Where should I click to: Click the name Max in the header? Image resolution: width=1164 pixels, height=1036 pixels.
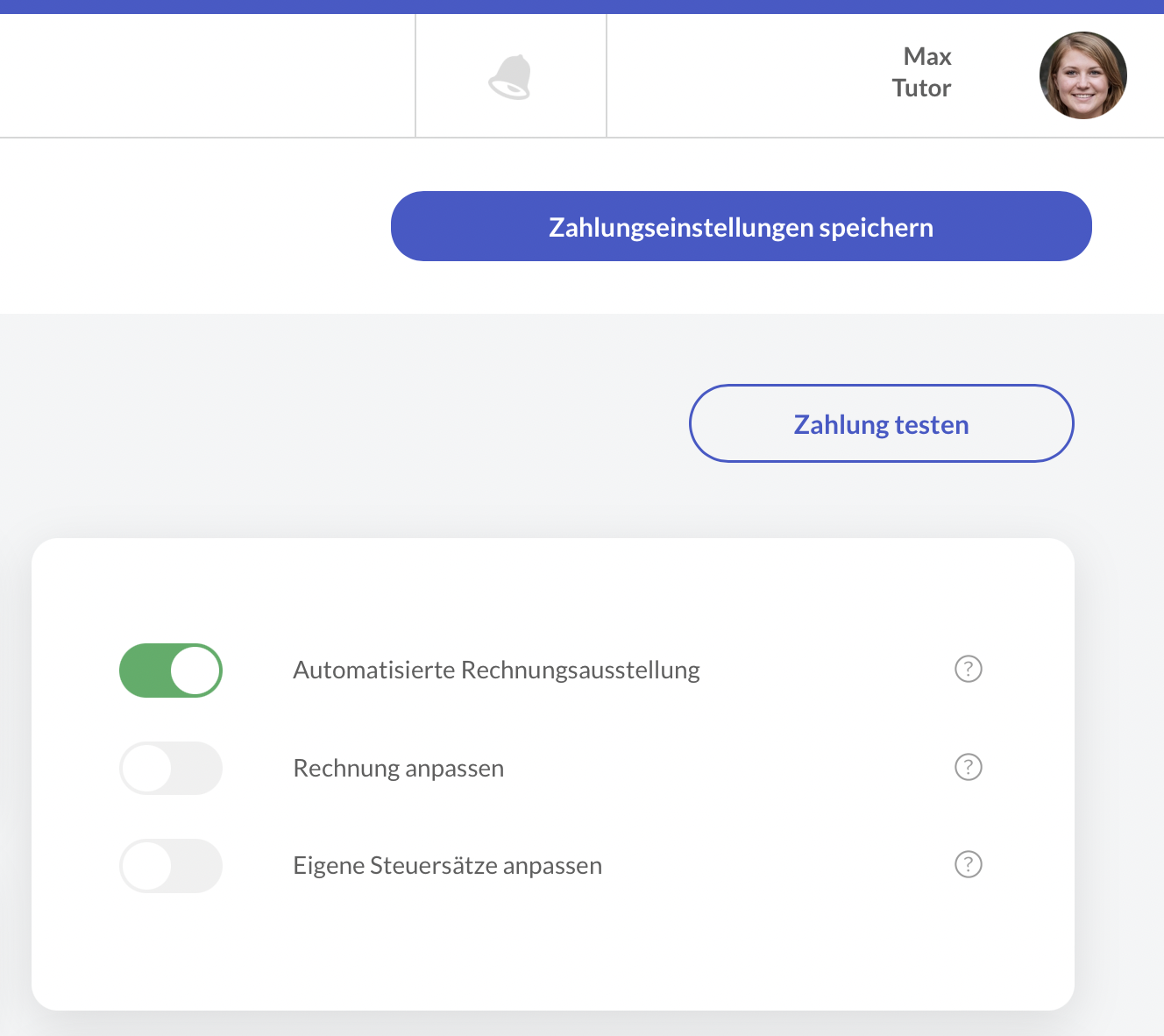pyautogui.click(x=926, y=57)
